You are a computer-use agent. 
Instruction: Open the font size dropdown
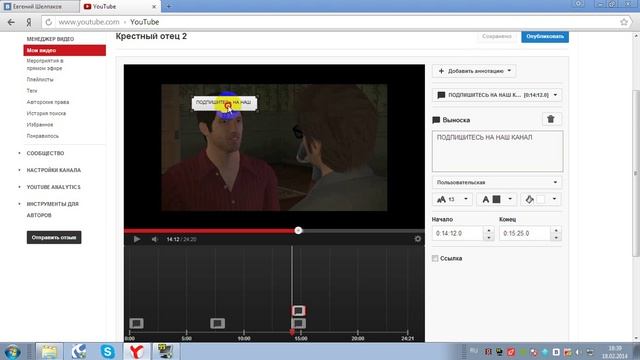tap(452, 199)
